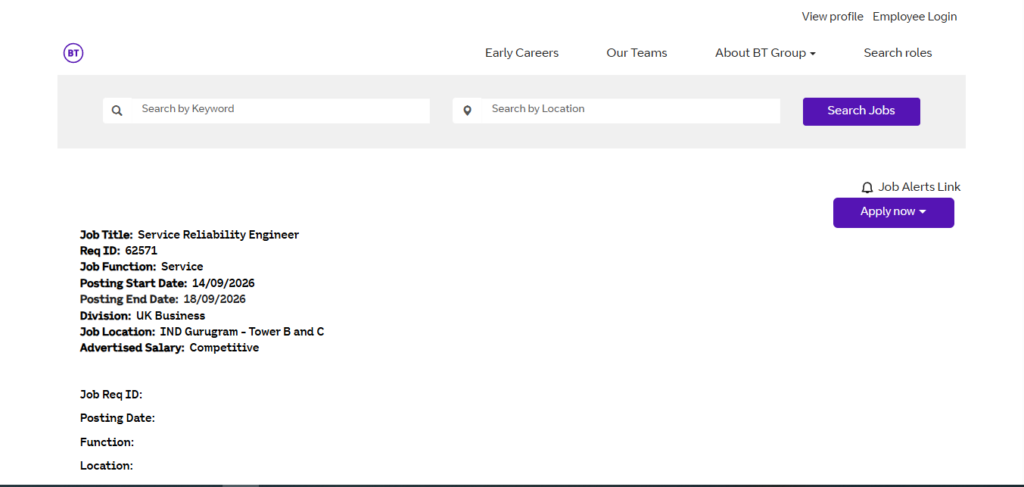
Task: Select the Division value UK Business
Action: click(x=170, y=315)
